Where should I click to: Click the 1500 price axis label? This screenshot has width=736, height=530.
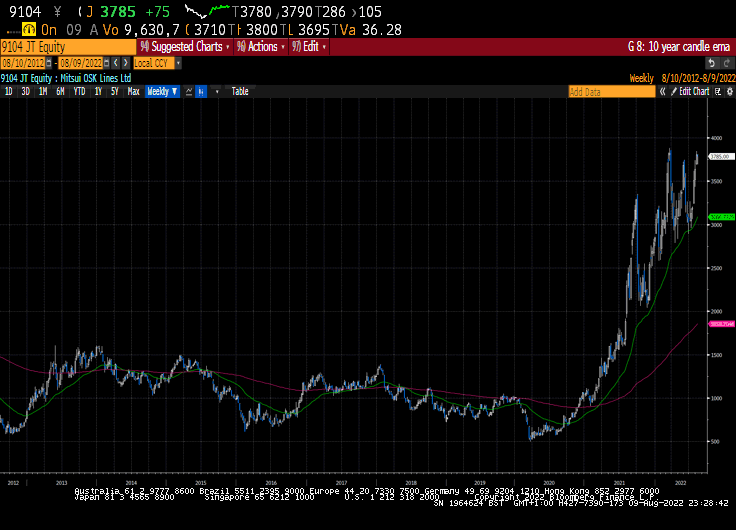717,355
